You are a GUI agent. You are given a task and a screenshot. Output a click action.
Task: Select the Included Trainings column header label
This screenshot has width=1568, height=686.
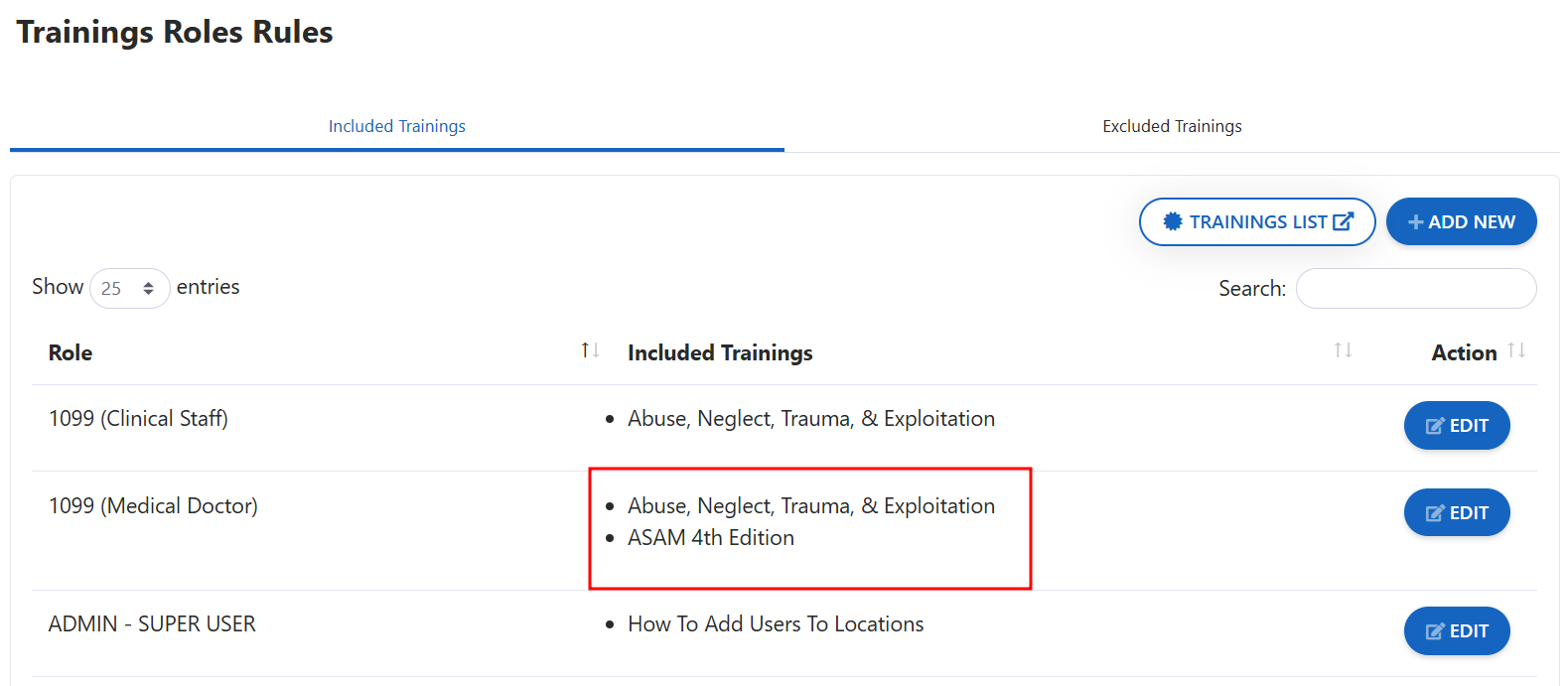[720, 352]
